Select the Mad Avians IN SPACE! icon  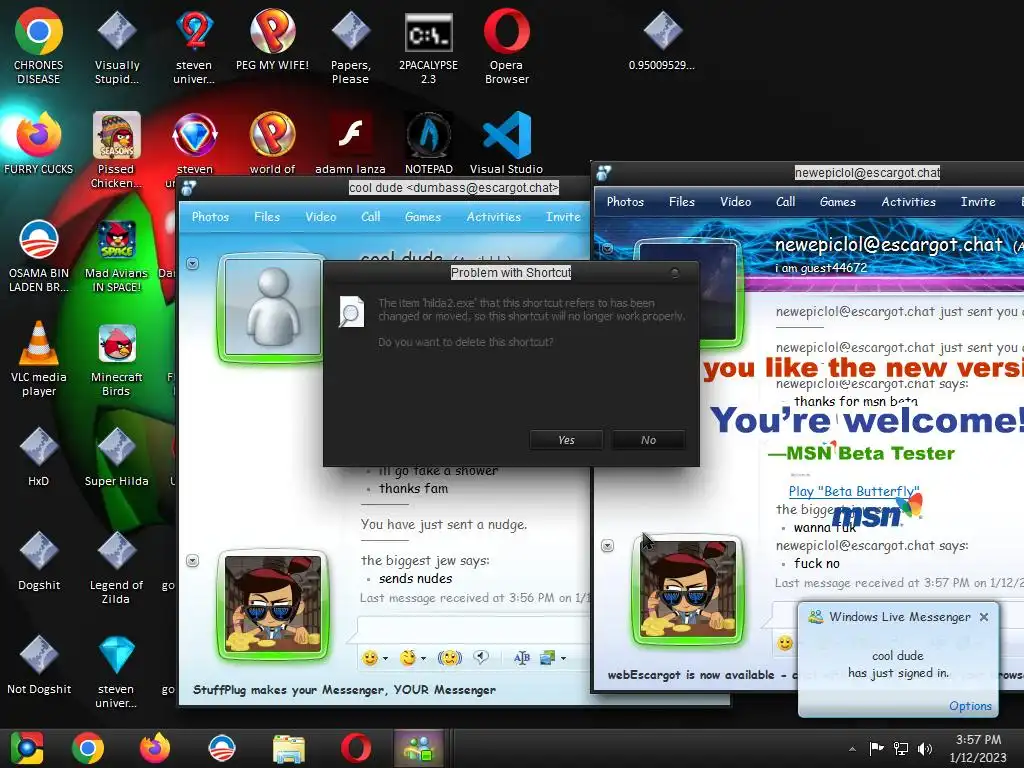(x=116, y=255)
